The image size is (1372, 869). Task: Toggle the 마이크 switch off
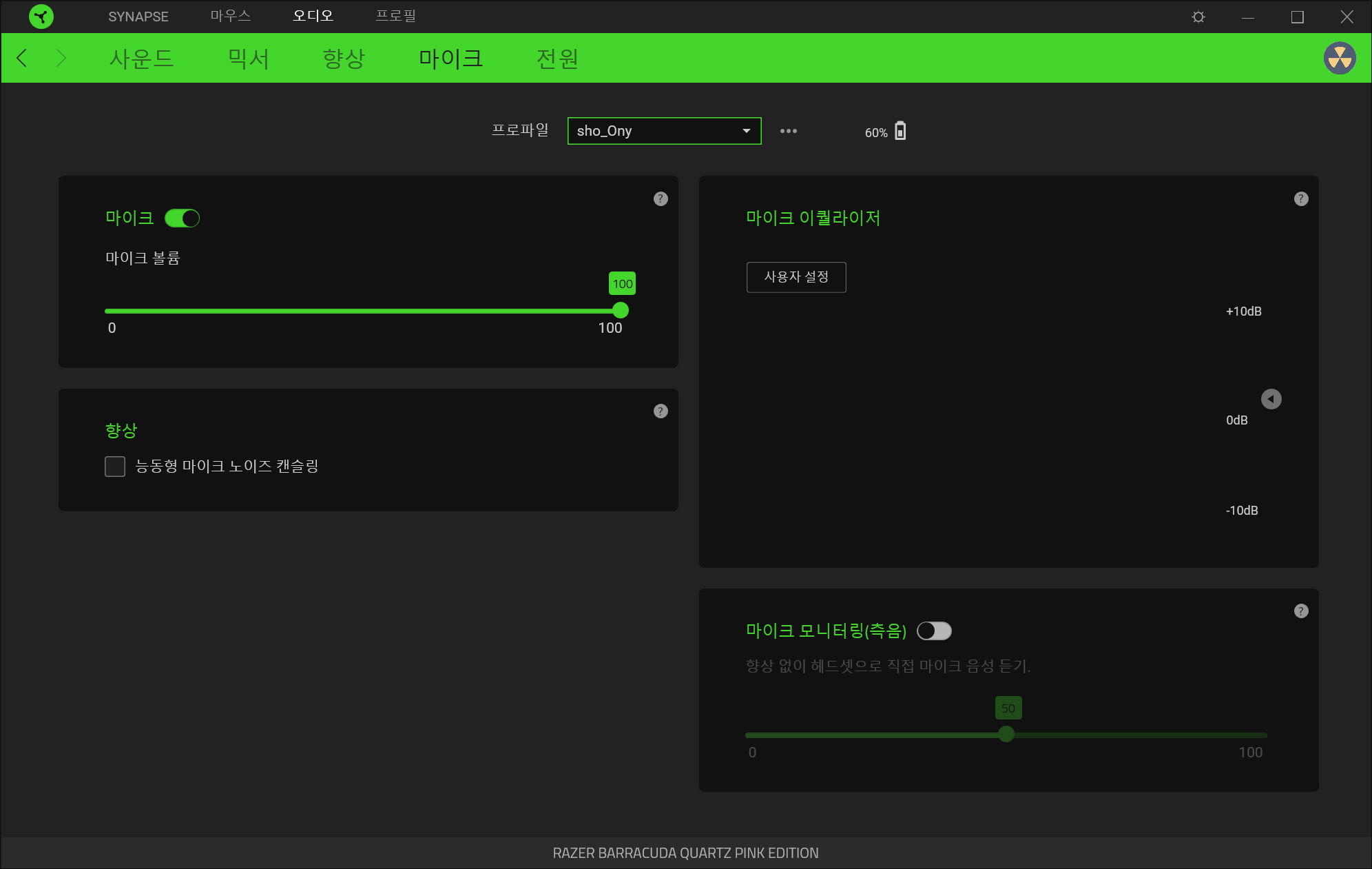coord(182,218)
